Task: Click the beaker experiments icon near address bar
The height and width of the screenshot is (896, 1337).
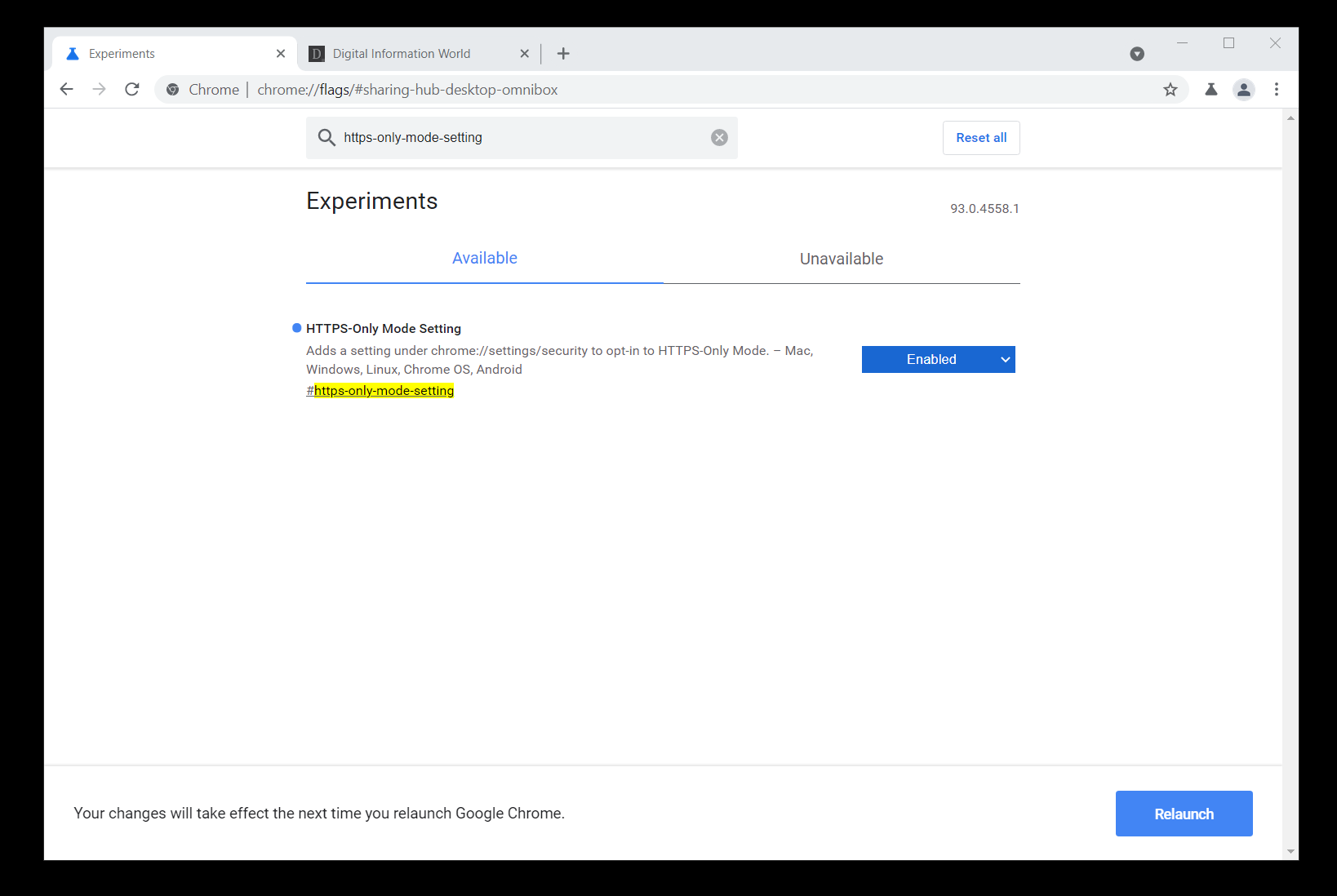Action: pos(1210,90)
